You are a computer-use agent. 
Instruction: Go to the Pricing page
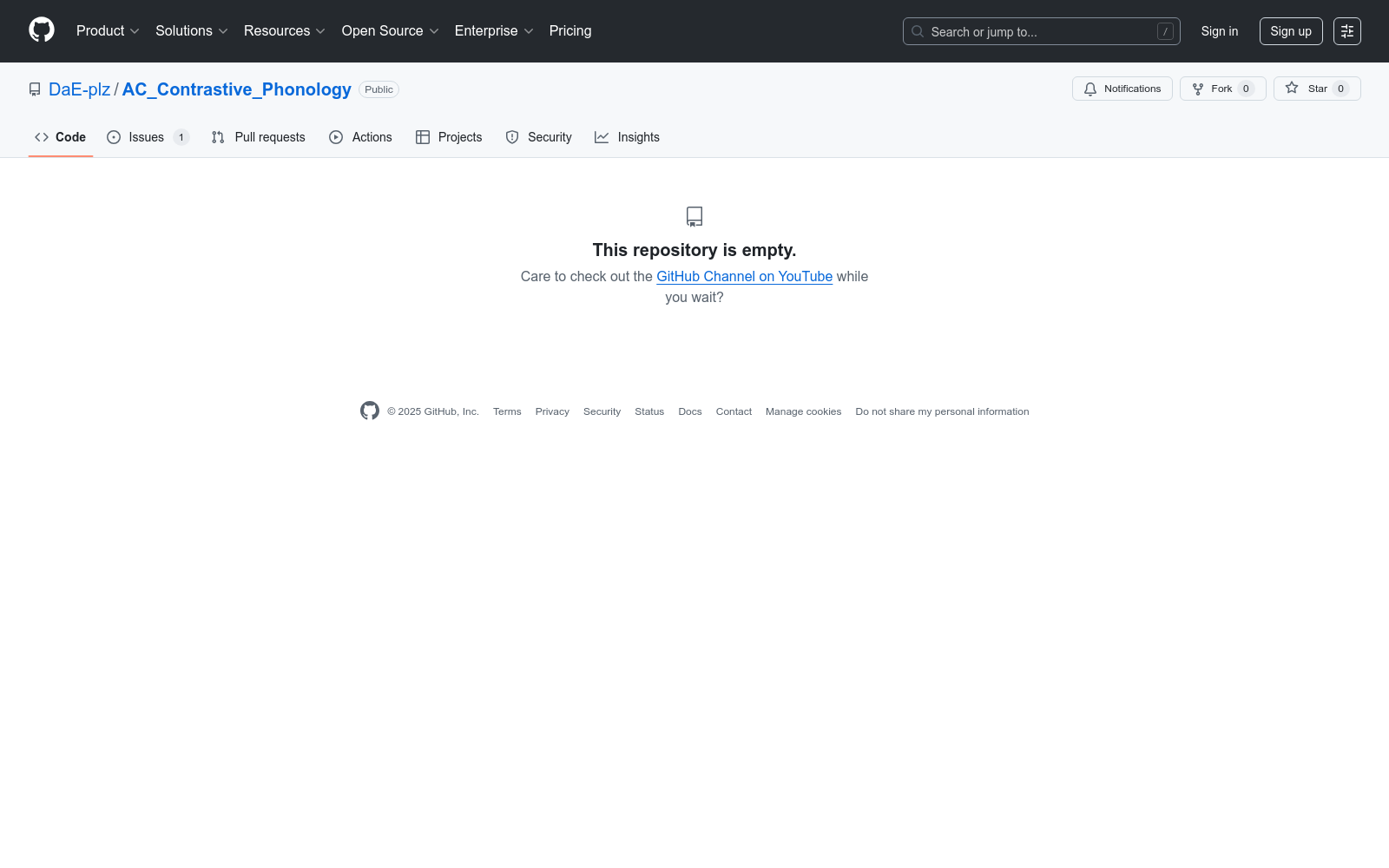[x=570, y=31]
